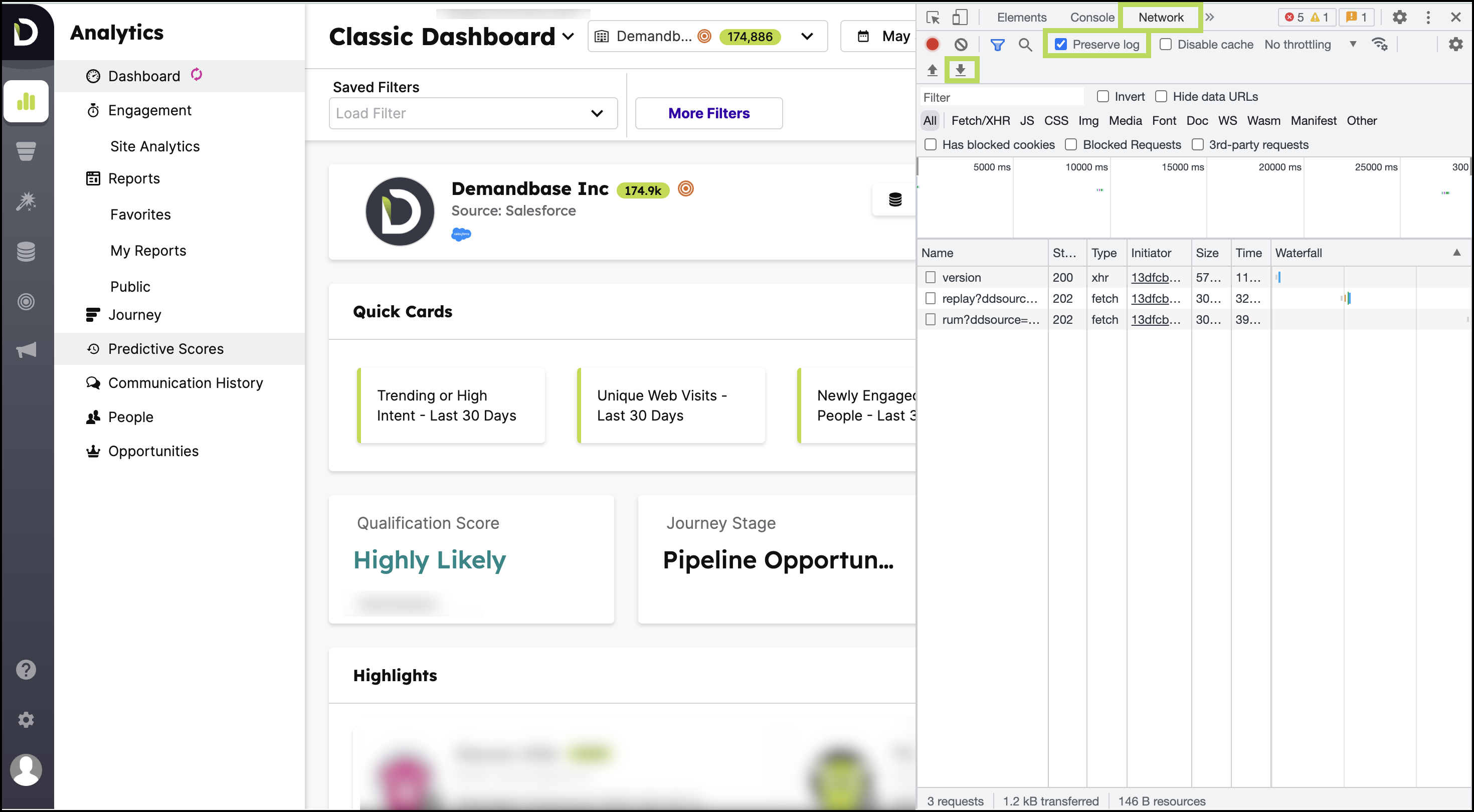
Task: Check the Hide data URLs checkbox
Action: tap(1161, 96)
